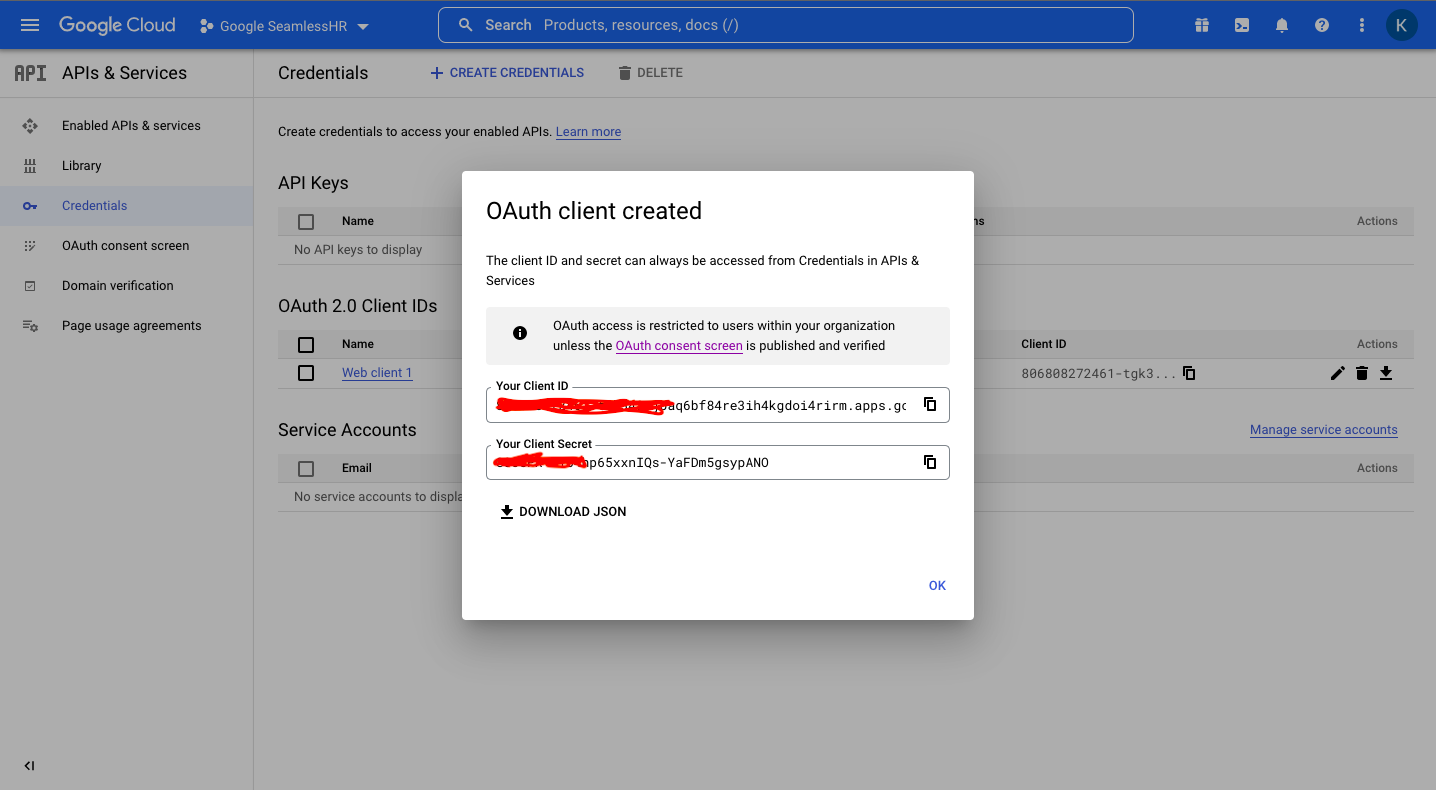Click the Enabled APIs & services sidebar icon
Viewport: 1436px width, 790px height.
coord(30,126)
